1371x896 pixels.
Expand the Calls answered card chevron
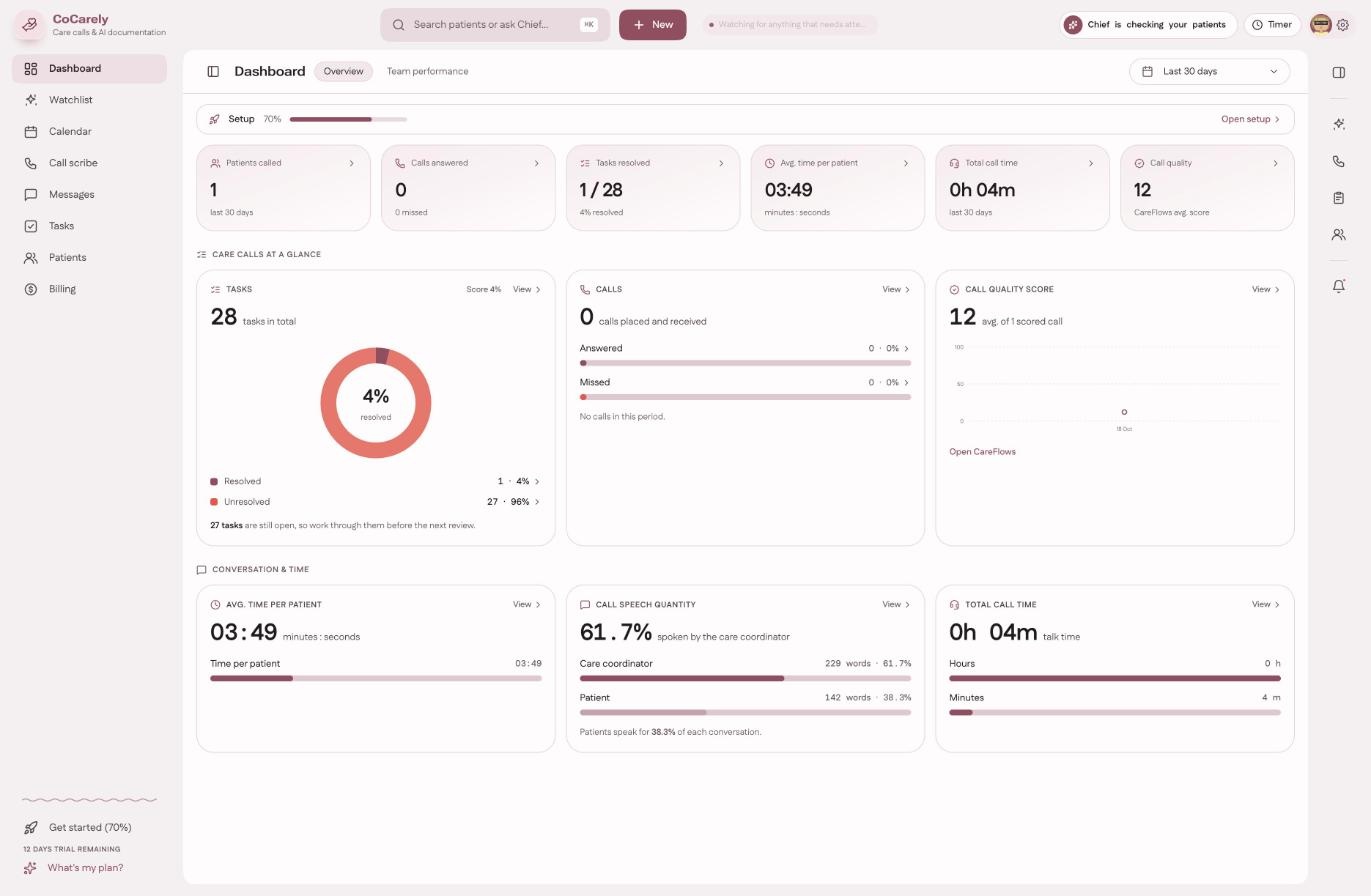[536, 163]
